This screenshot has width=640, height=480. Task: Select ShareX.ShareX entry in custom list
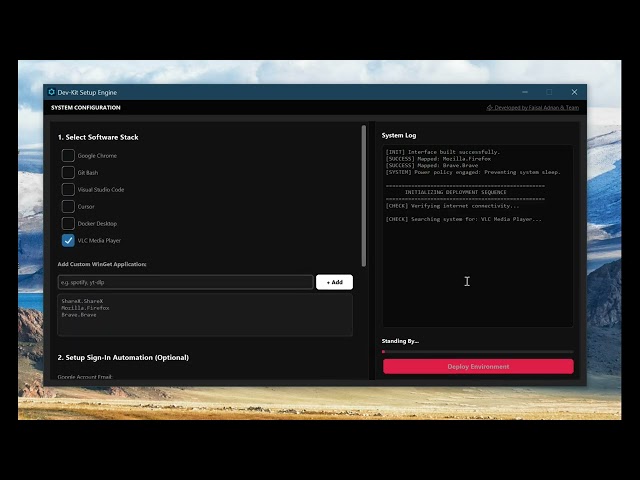point(82,301)
